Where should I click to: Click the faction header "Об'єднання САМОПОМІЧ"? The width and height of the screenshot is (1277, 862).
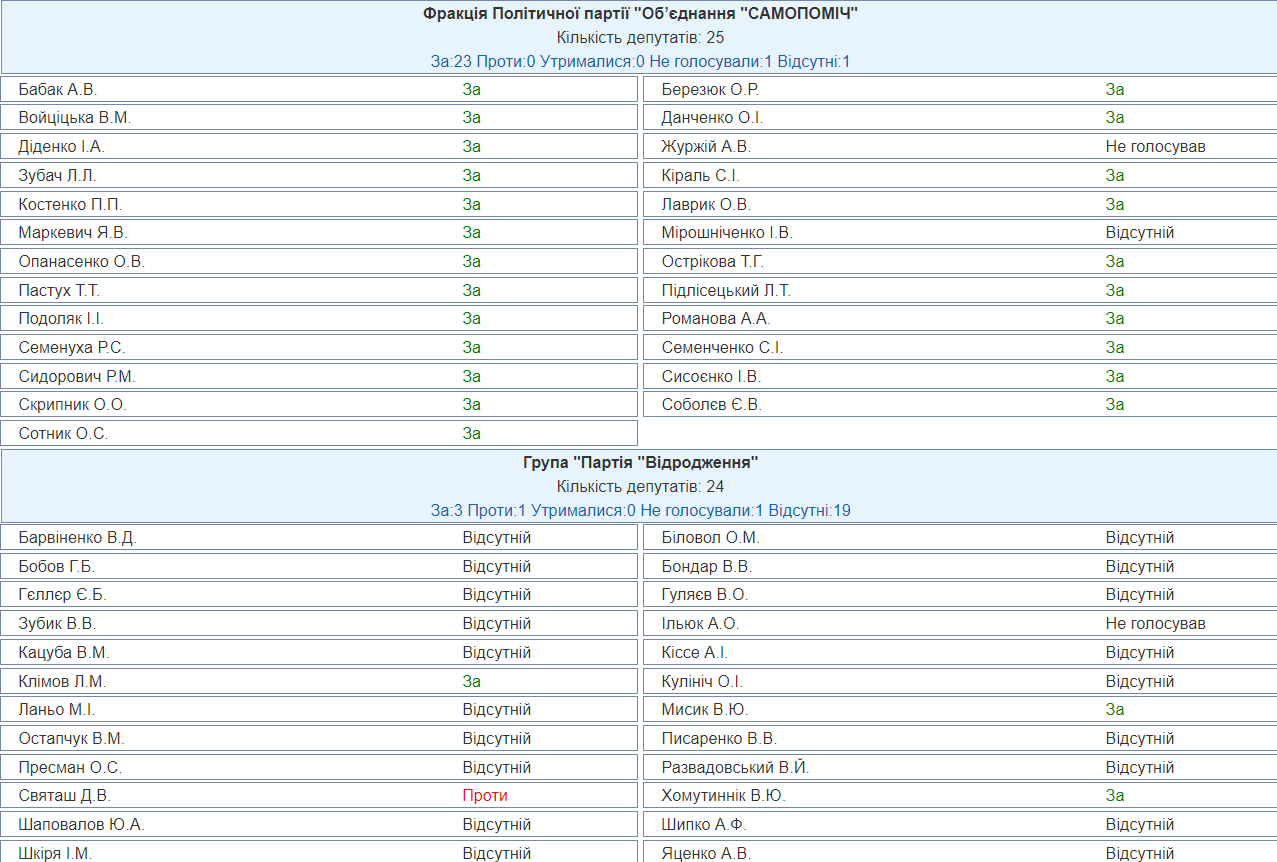(x=640, y=13)
